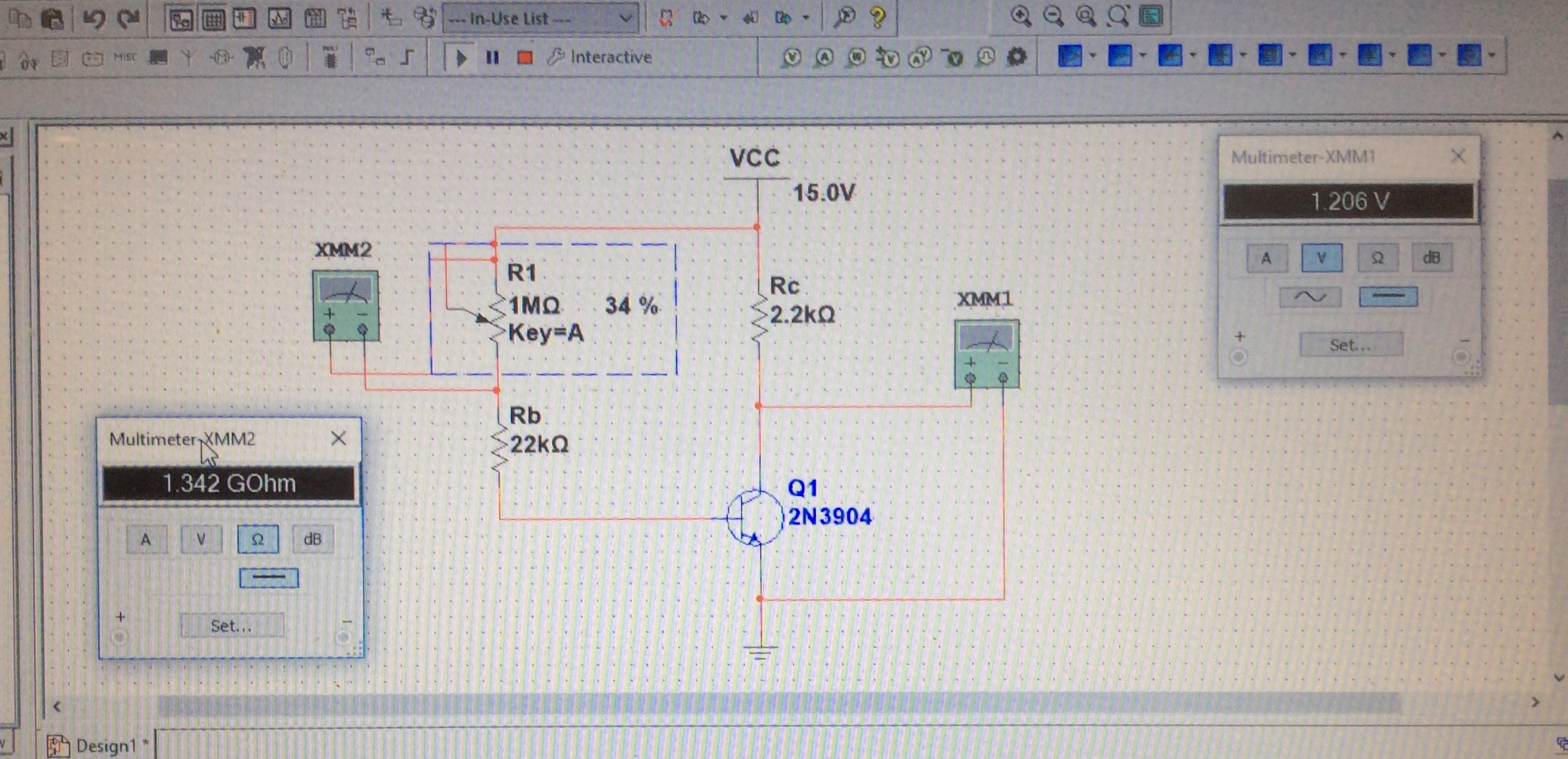This screenshot has height=759, width=1568.
Task: Expand the last blue instrument dropdown arrow
Action: point(1492,55)
